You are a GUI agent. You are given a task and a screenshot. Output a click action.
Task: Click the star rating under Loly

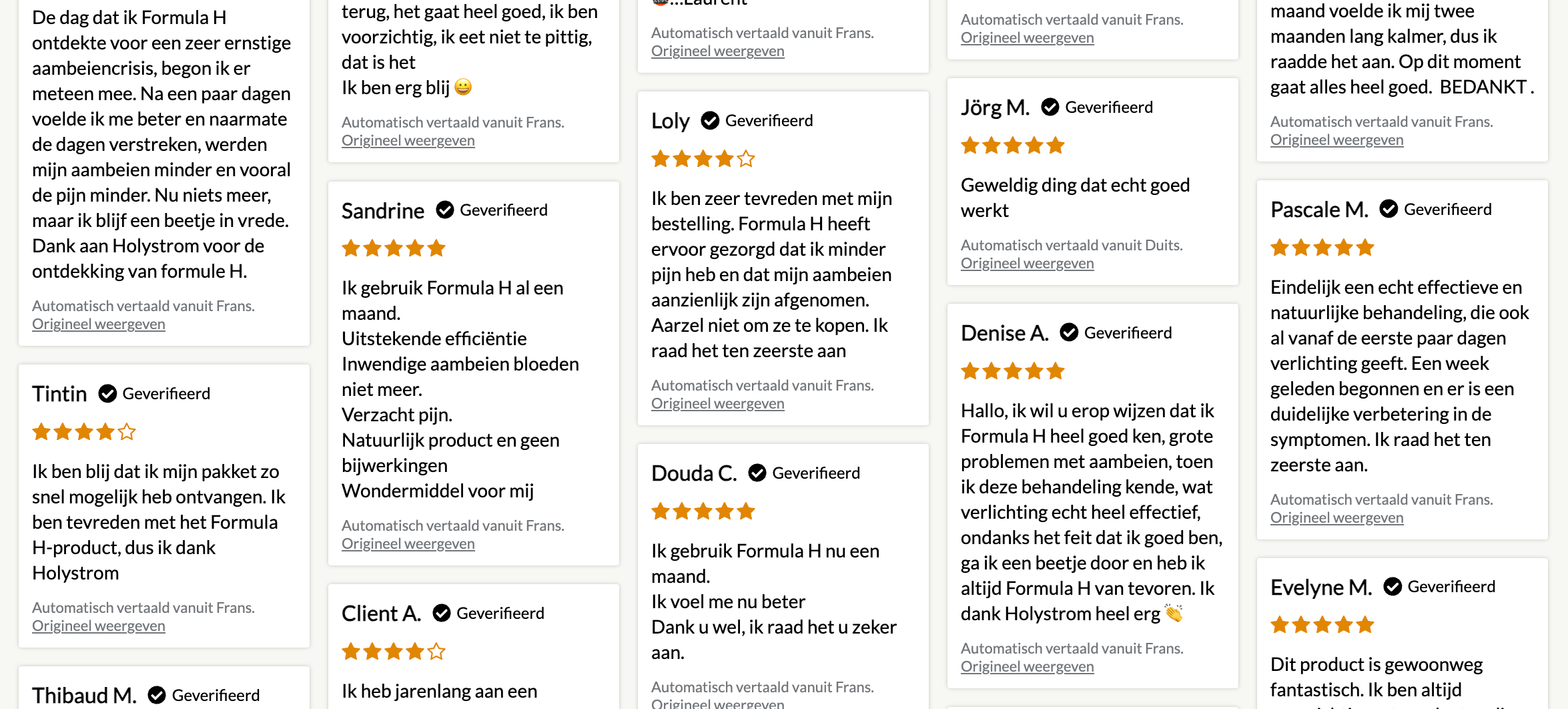pos(703,160)
